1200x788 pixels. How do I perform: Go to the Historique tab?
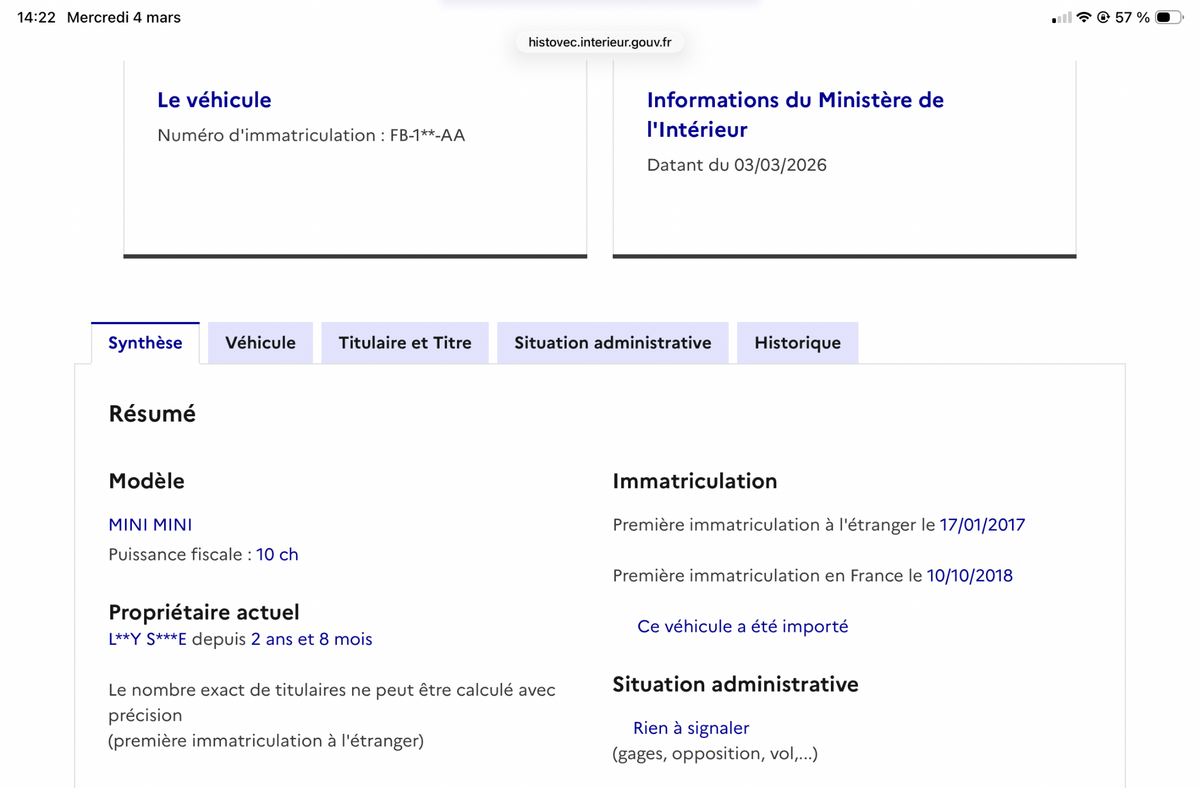(x=797, y=343)
